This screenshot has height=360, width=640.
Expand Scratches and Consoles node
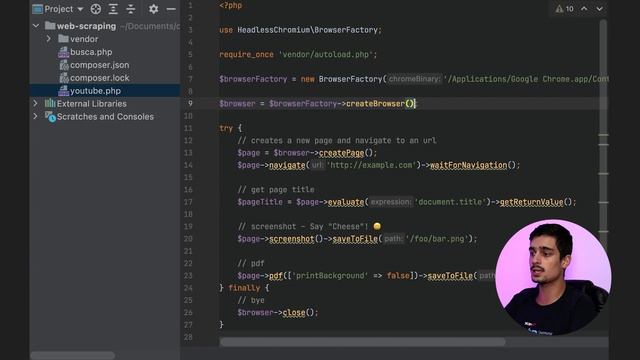[36, 116]
